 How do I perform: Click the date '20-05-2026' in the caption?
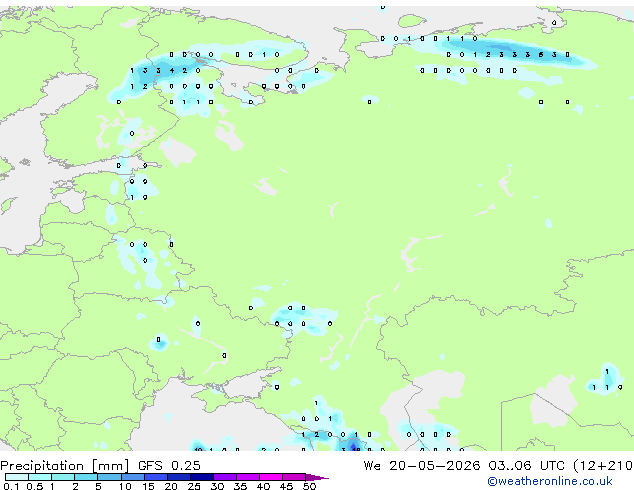[435, 465]
